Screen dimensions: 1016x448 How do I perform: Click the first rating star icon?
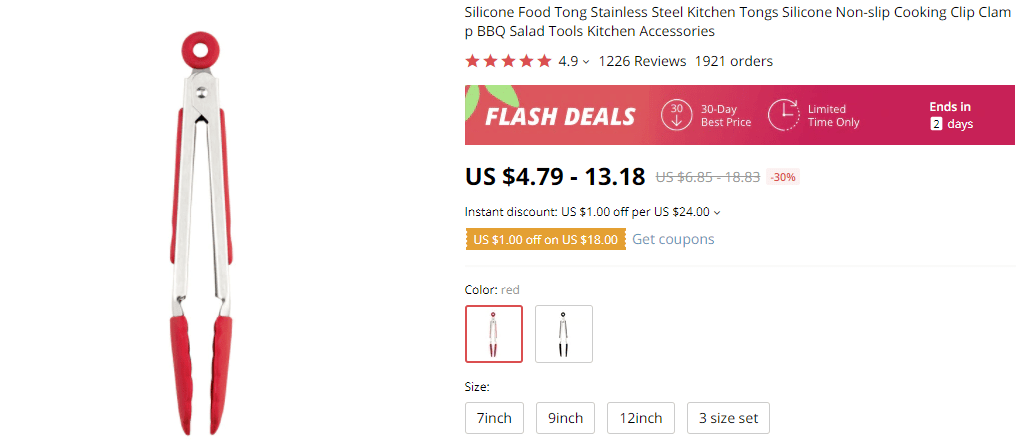472,61
